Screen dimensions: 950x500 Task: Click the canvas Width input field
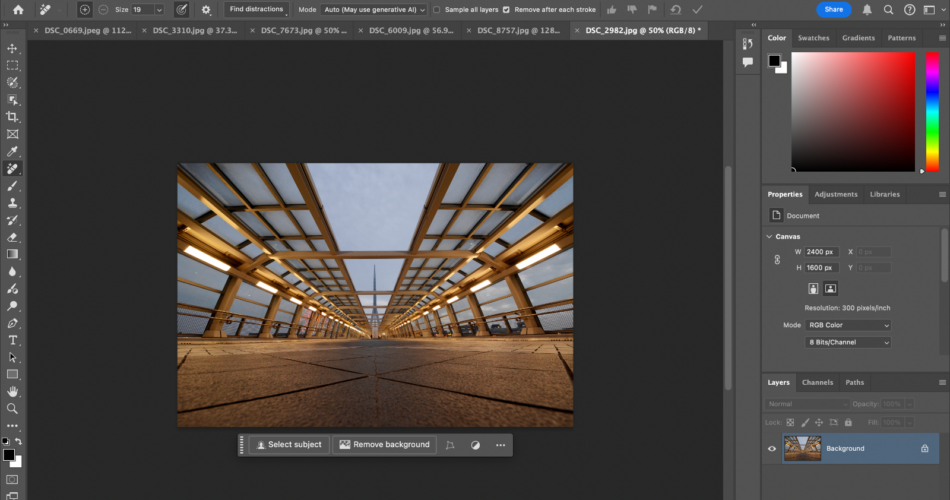click(x=822, y=252)
